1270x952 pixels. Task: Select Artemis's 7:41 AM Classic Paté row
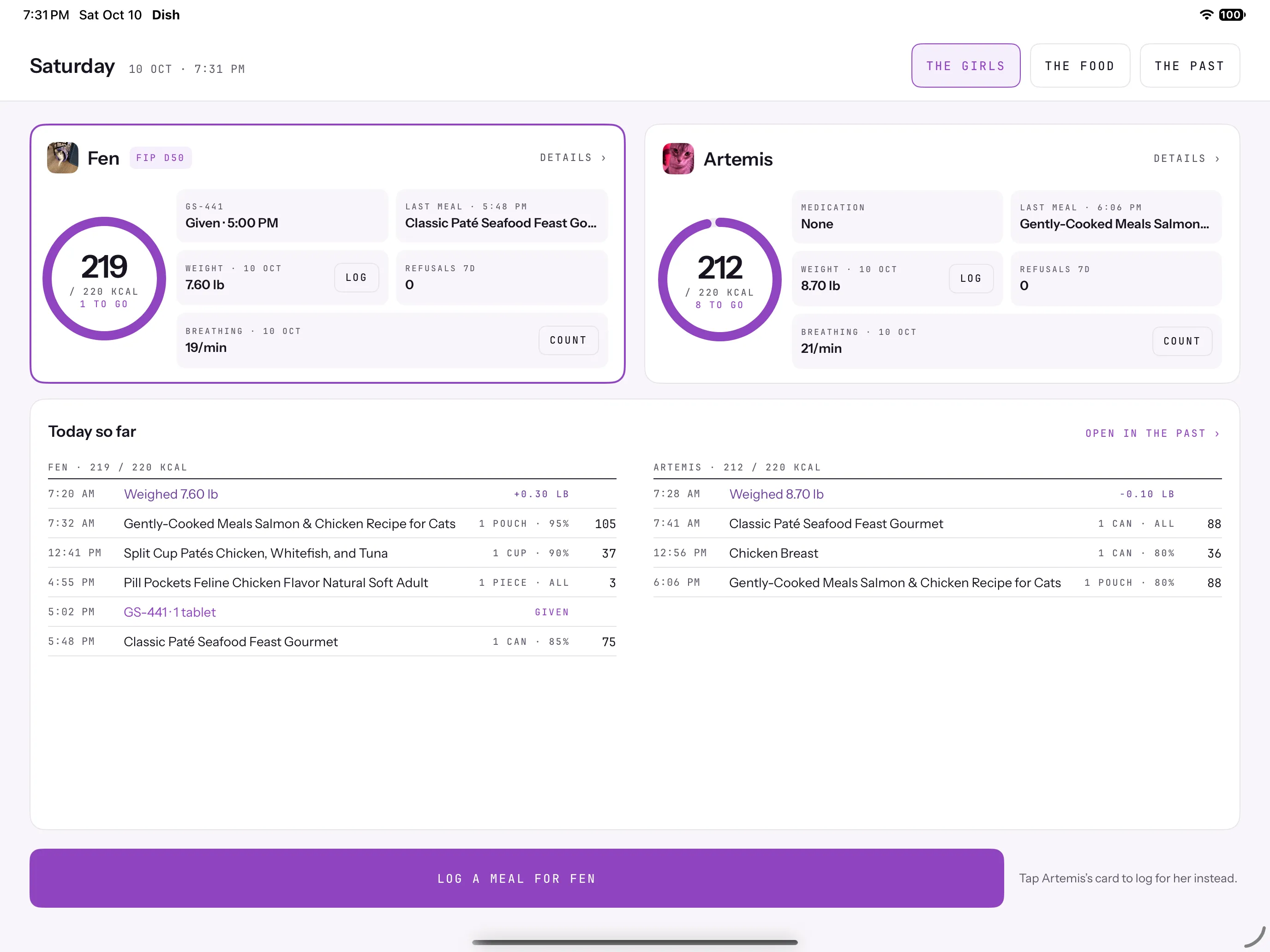[x=938, y=524]
